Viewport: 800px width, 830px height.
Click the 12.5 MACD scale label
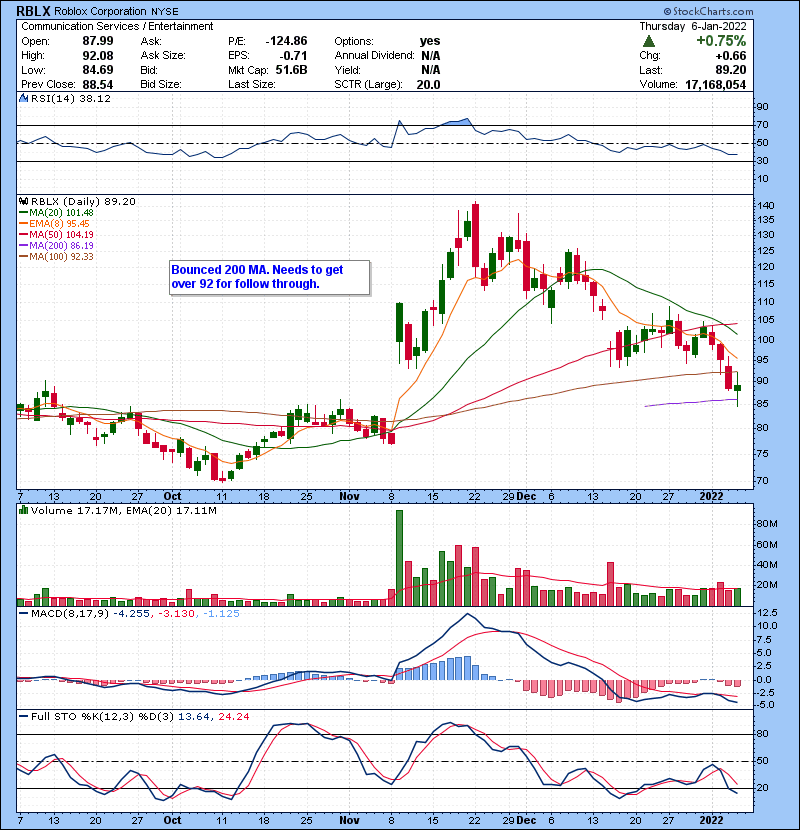768,613
